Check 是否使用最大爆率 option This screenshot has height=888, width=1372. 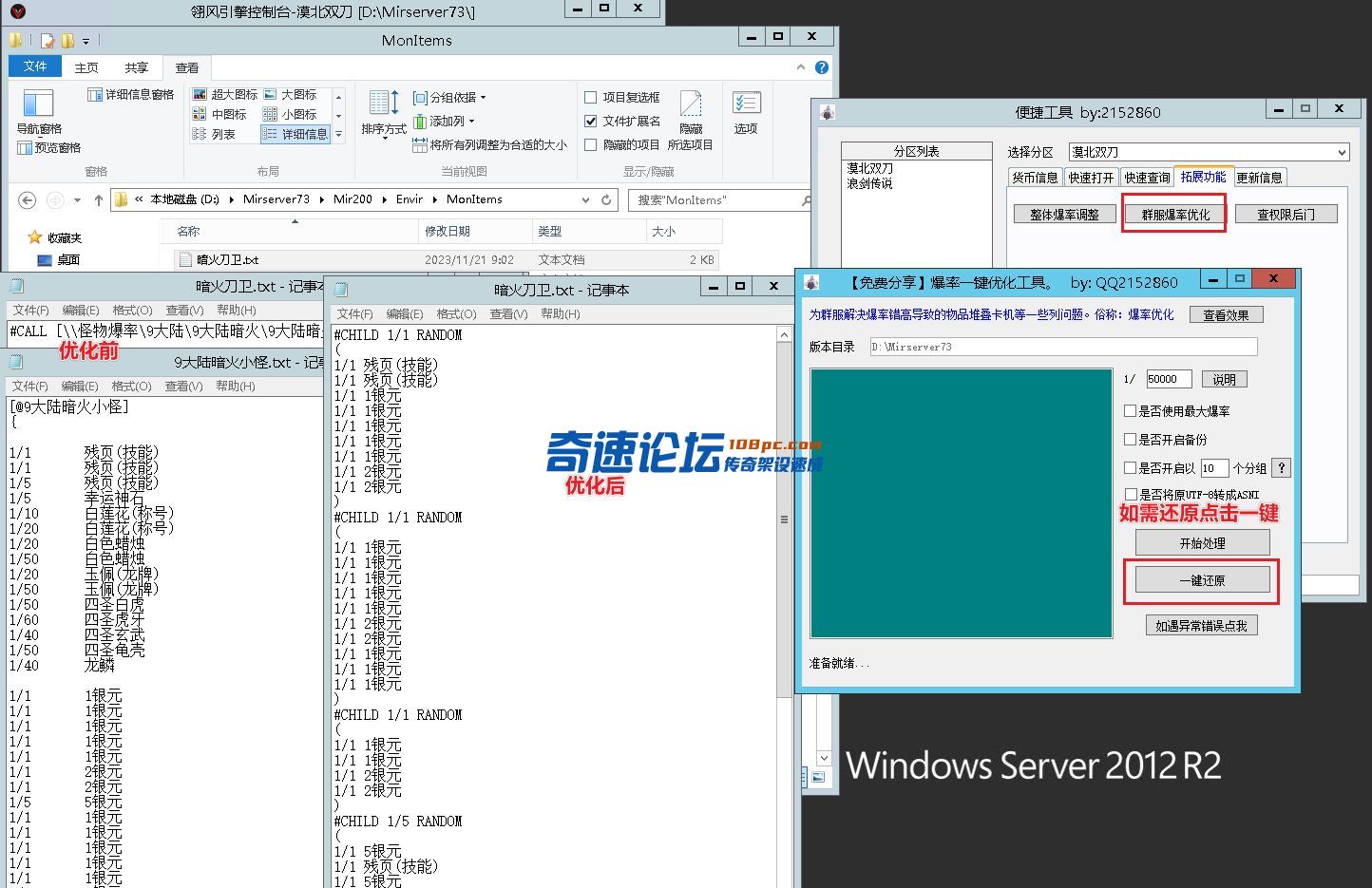pos(1131,411)
